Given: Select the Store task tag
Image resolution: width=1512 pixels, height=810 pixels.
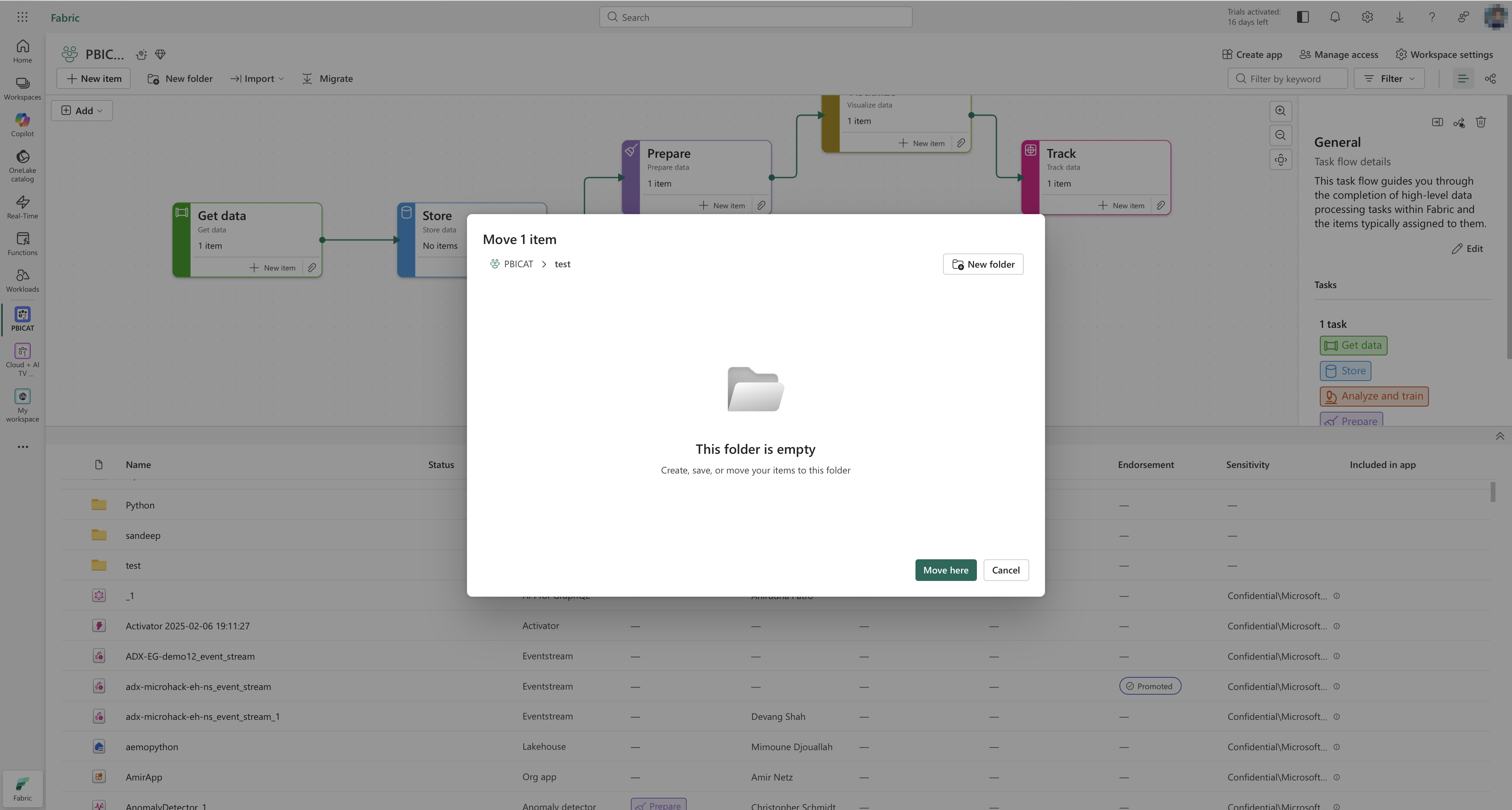Looking at the screenshot, I should tap(1345, 371).
